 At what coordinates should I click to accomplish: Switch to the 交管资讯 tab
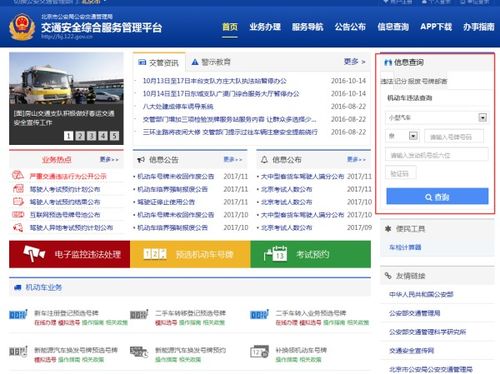pyautogui.click(x=159, y=62)
